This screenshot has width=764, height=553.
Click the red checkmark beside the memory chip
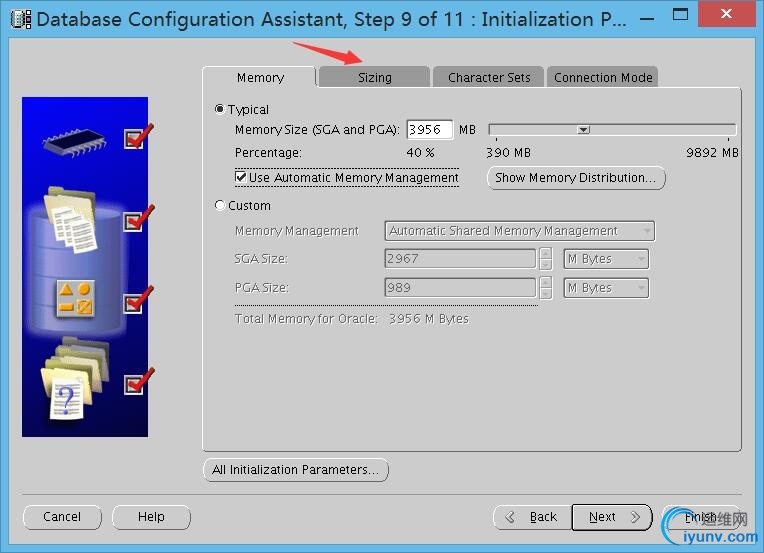pos(138,136)
